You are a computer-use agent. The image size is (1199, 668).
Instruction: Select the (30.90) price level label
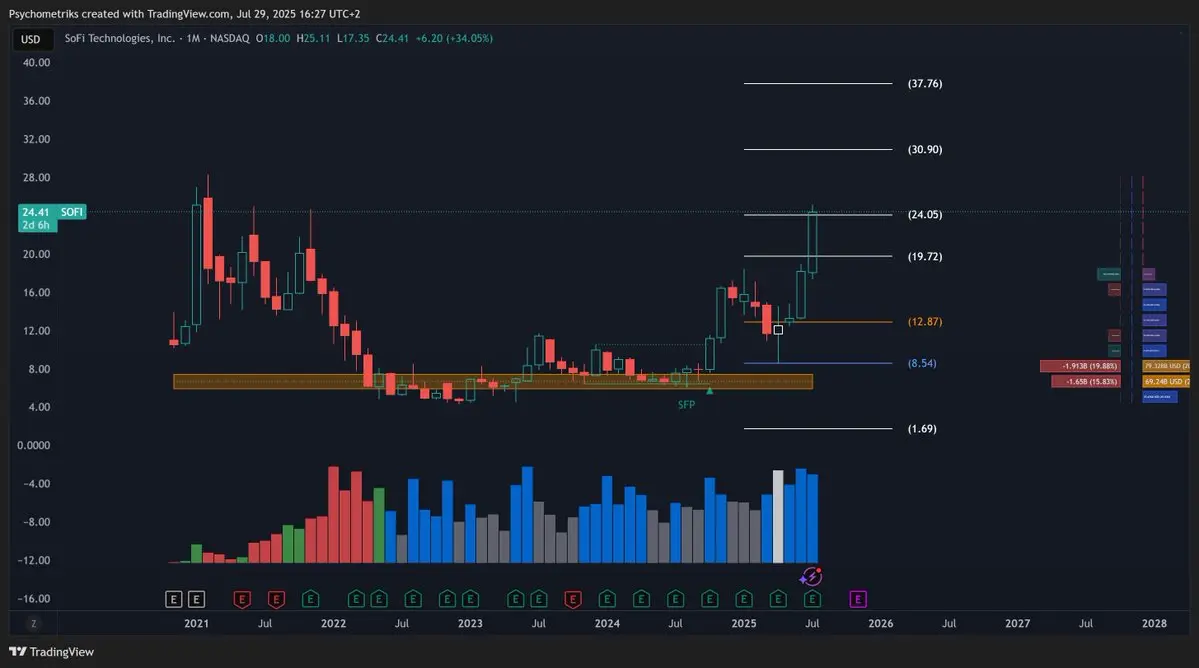[x=924, y=149]
